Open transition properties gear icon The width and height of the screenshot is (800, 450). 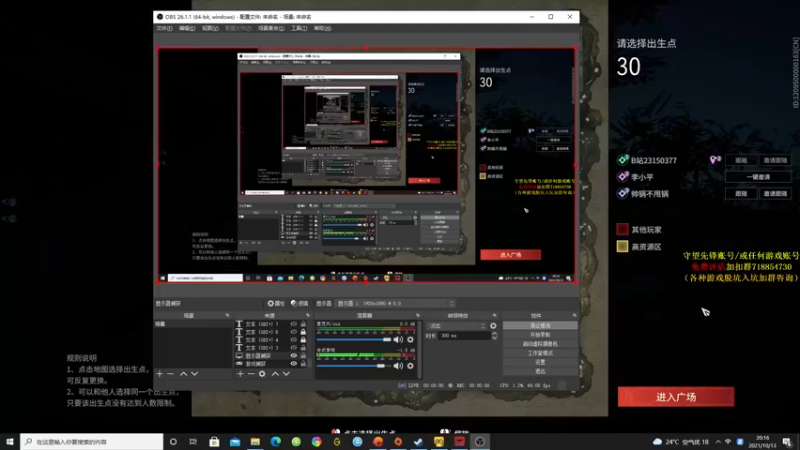coord(493,326)
